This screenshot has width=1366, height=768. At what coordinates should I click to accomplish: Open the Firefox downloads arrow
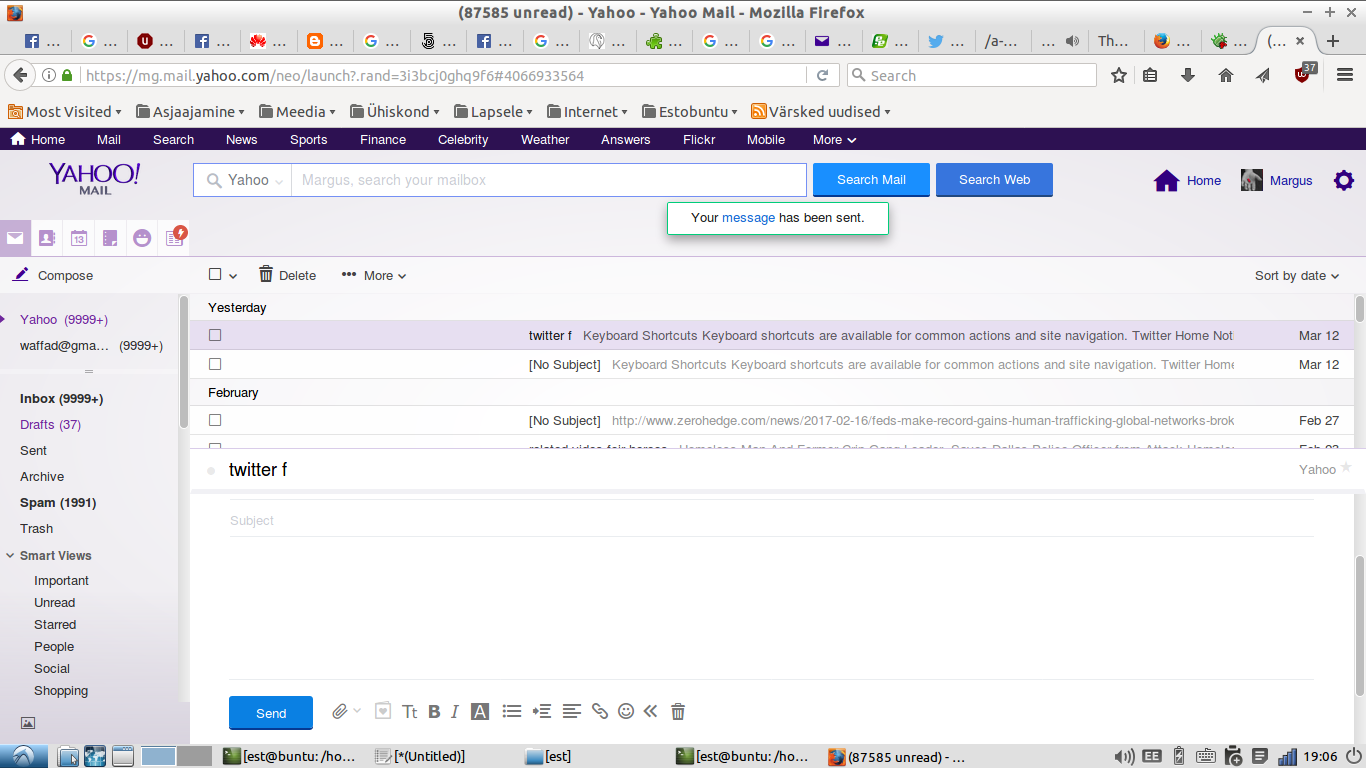click(1188, 75)
